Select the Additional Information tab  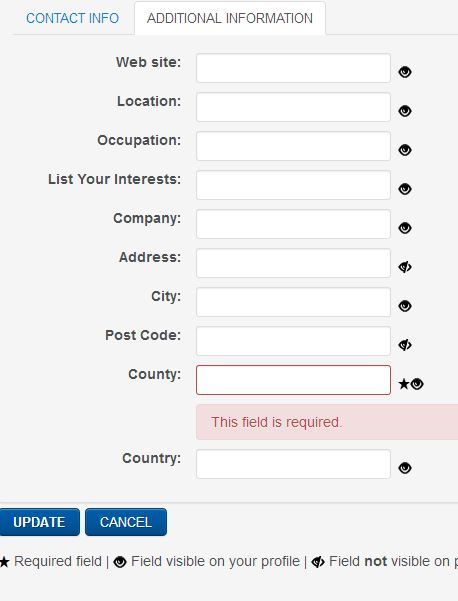click(x=230, y=18)
